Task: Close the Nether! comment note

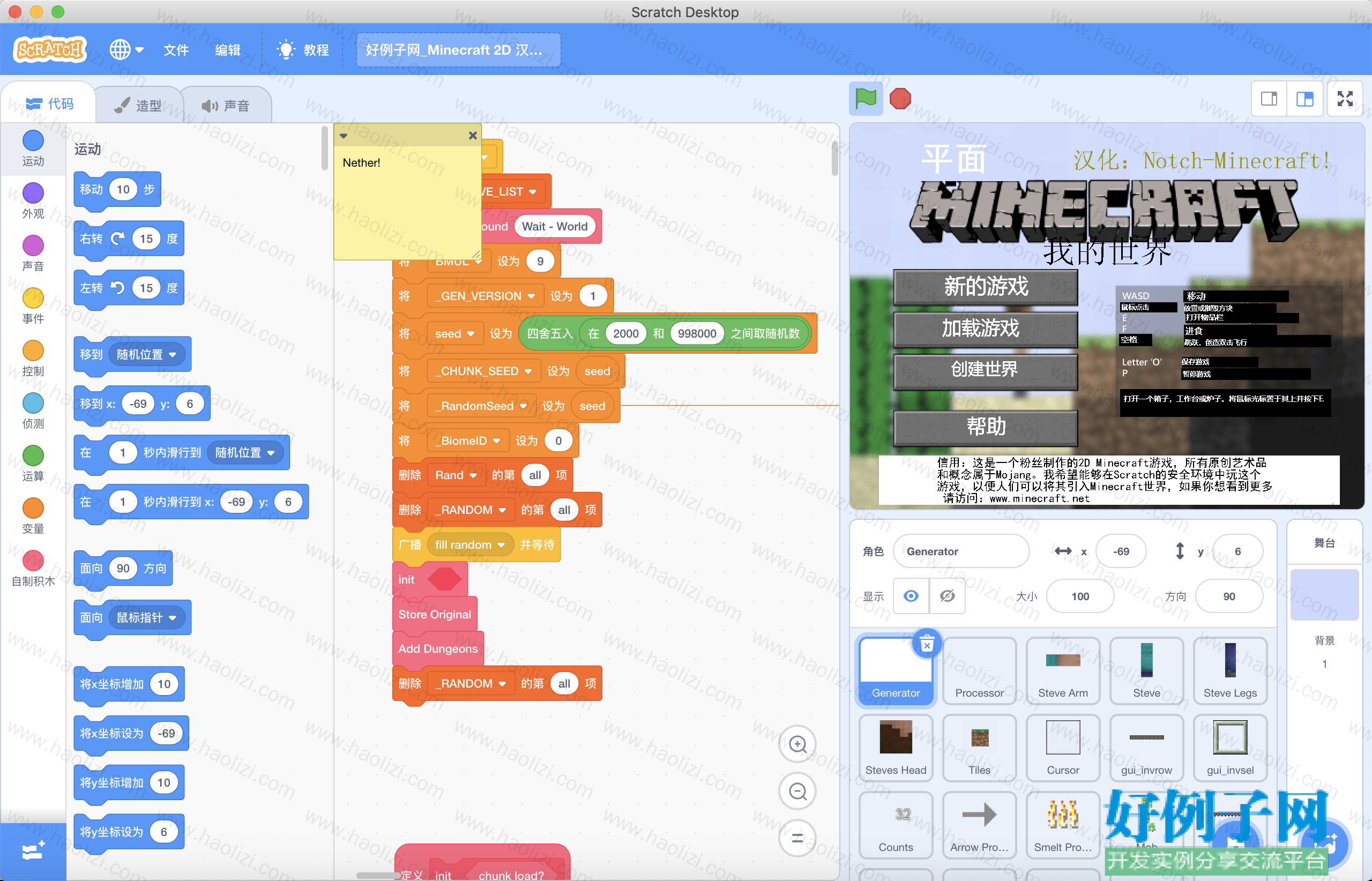Action: (x=473, y=136)
